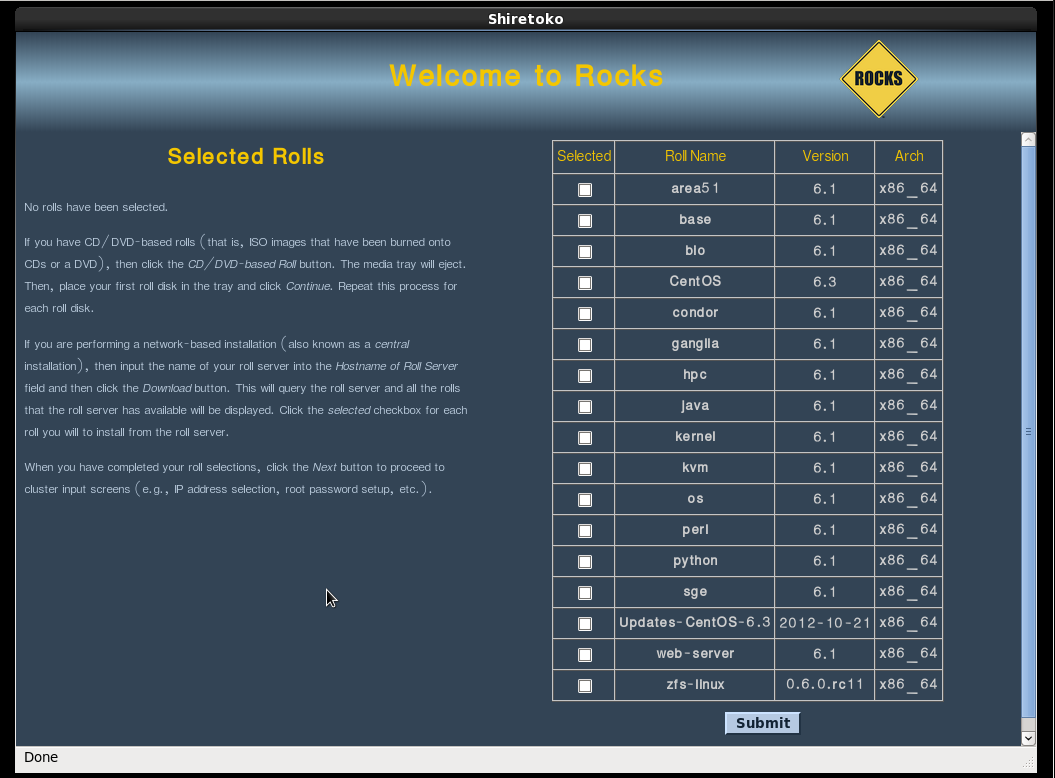Click version 0.6.0.rc11 cell
The image size is (1055, 778).
click(825, 684)
